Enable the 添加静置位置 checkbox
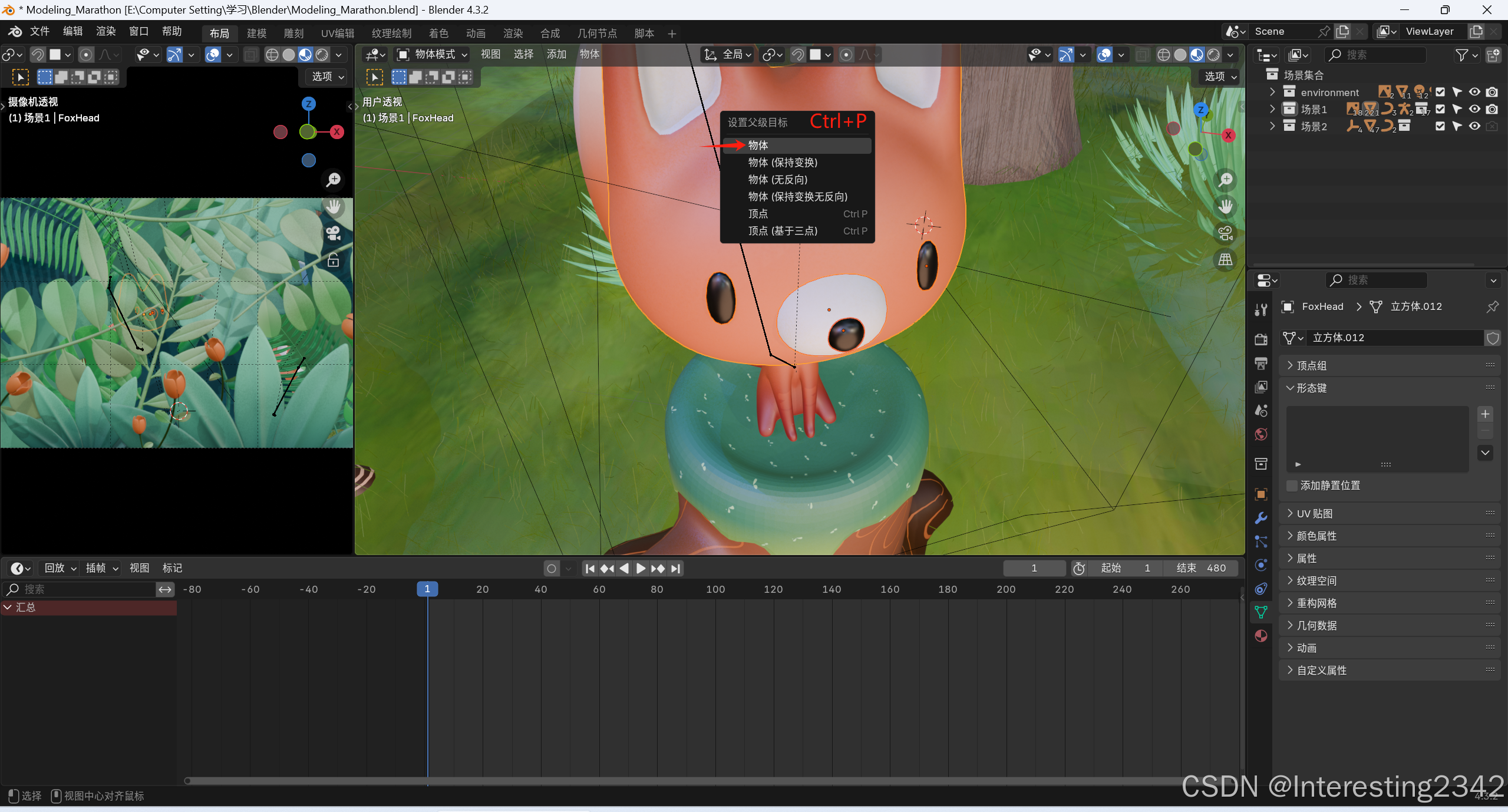Image resolution: width=1508 pixels, height=812 pixels. click(x=1292, y=486)
